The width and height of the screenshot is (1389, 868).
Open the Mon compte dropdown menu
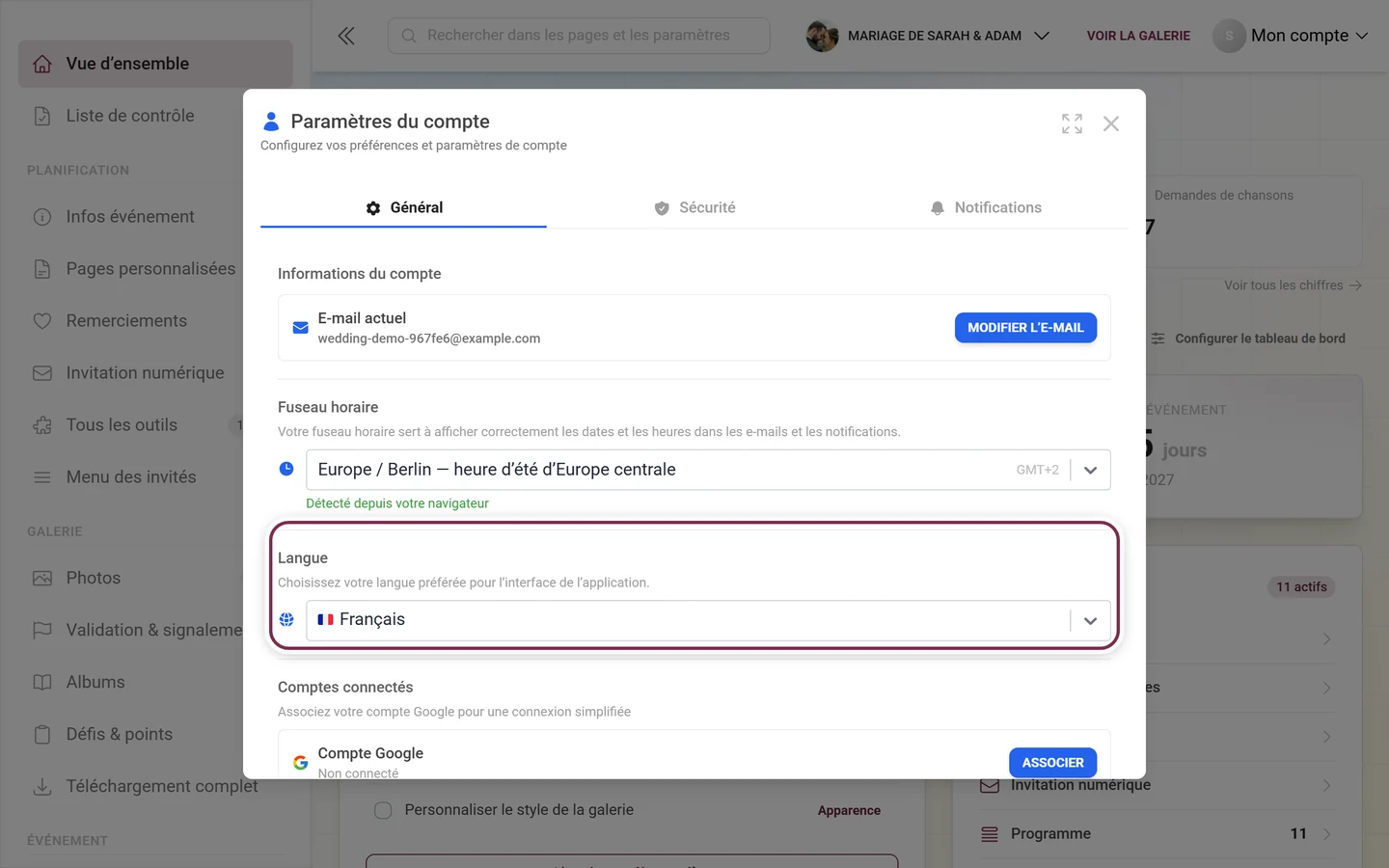pos(1292,36)
